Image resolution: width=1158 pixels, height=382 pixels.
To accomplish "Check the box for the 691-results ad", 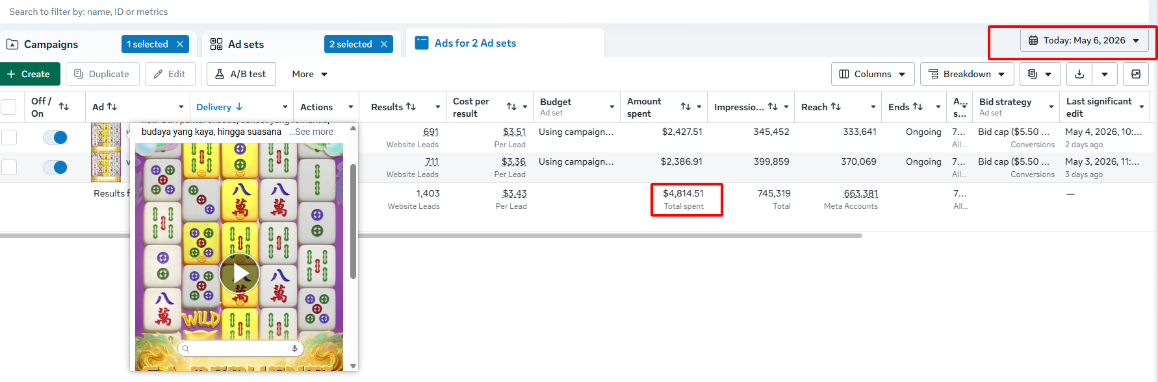I will tap(9, 137).
